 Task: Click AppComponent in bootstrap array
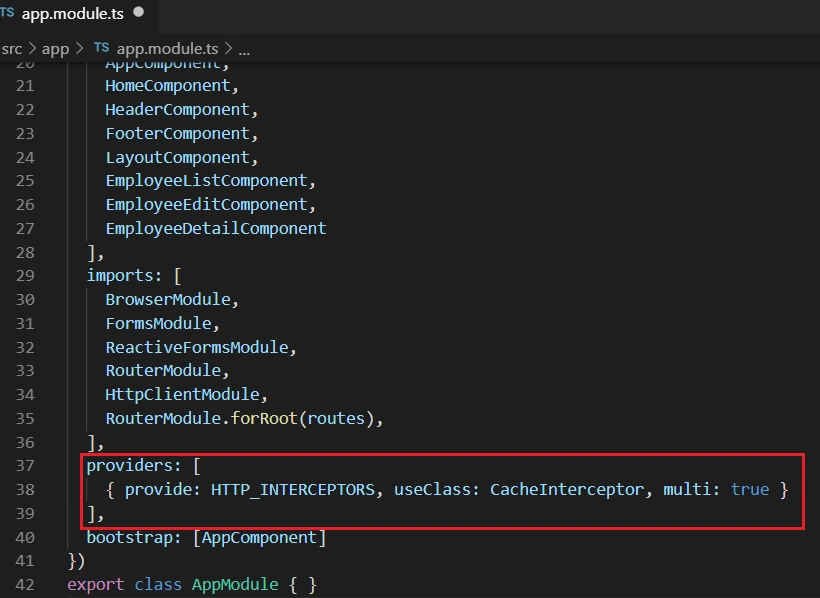pos(259,538)
